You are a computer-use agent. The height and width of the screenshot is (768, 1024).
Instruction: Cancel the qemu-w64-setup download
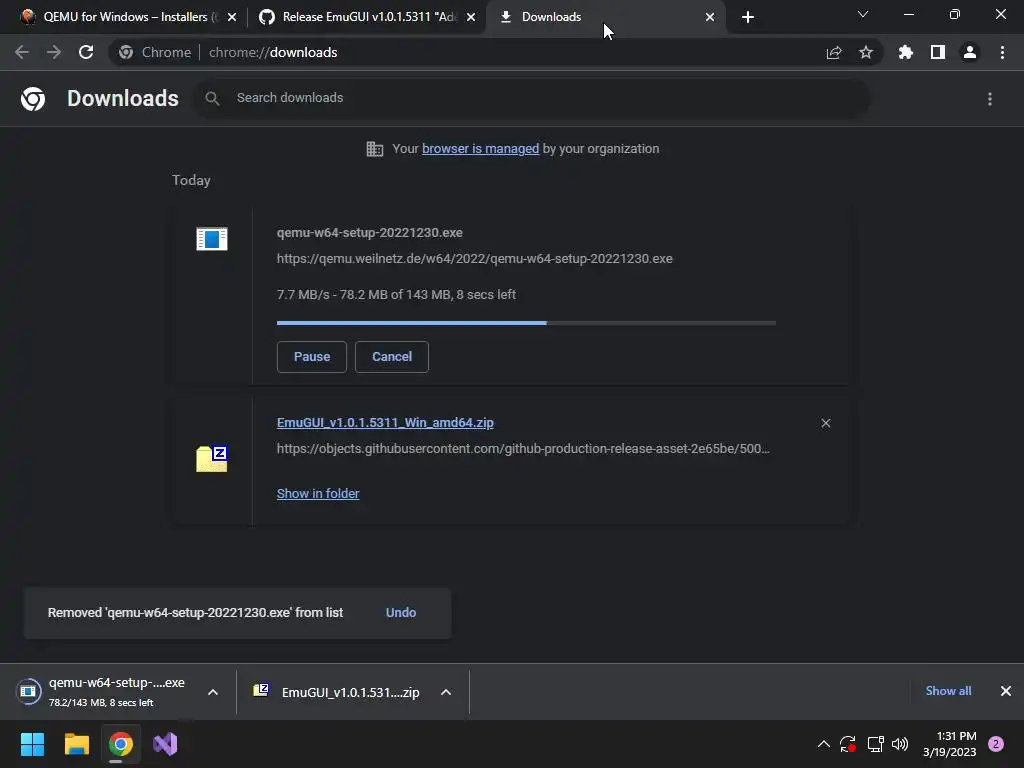[x=392, y=357]
